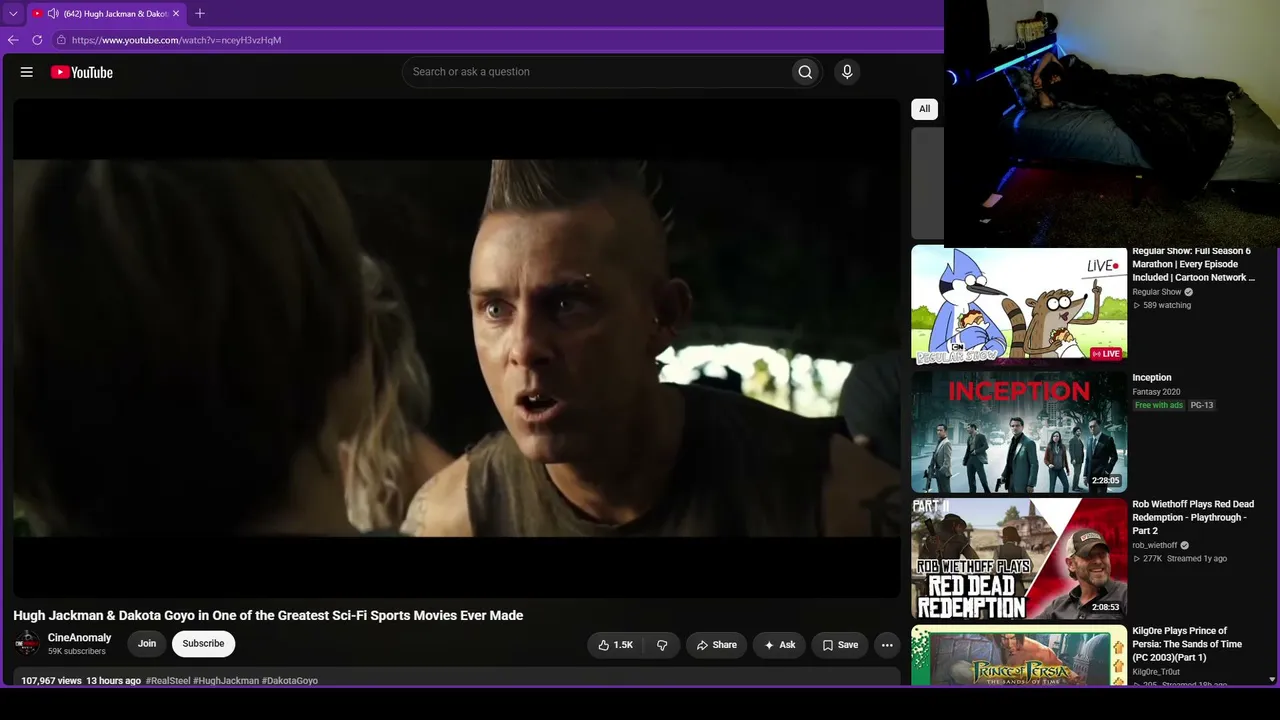Dislike the video
Viewport: 1280px width, 720px height.
662,645
